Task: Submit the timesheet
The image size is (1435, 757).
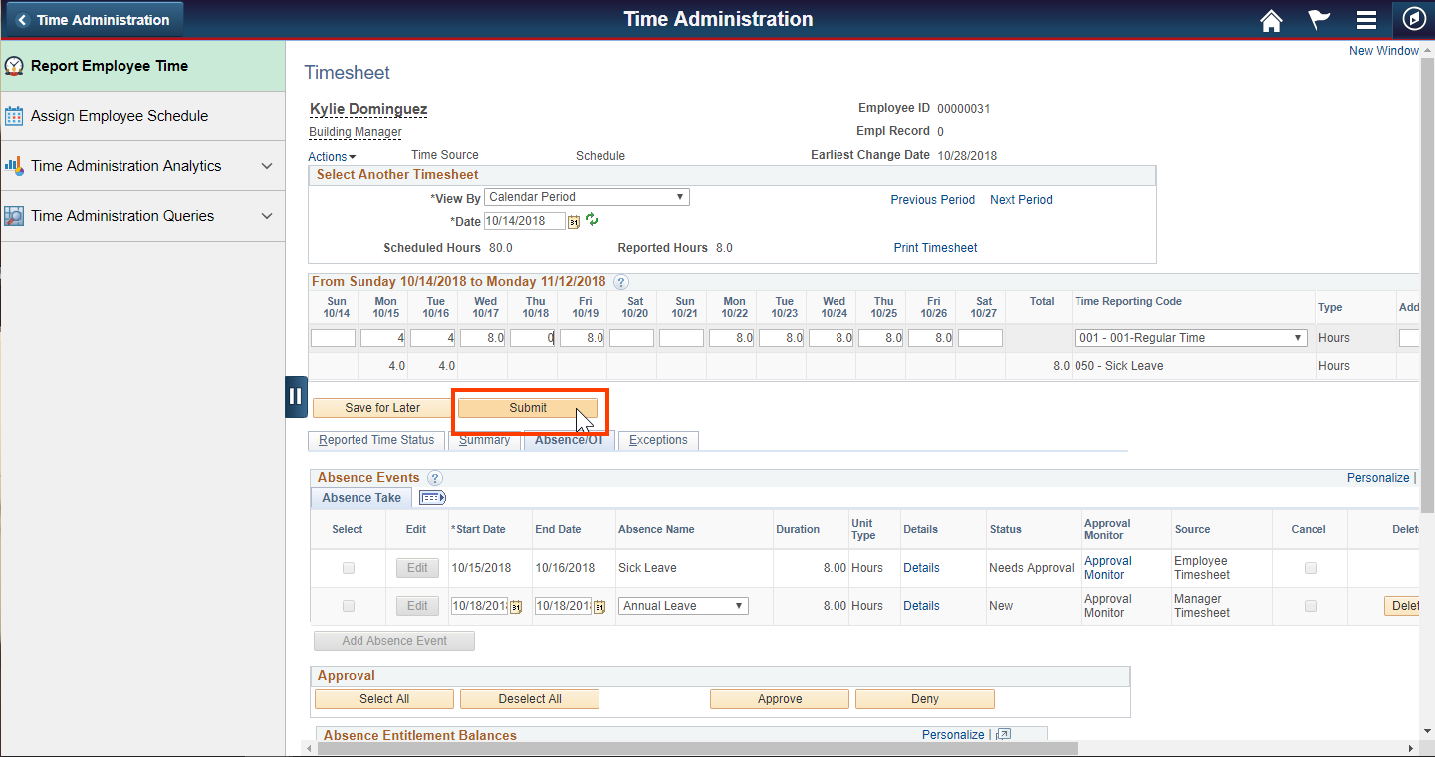Action: click(x=527, y=408)
